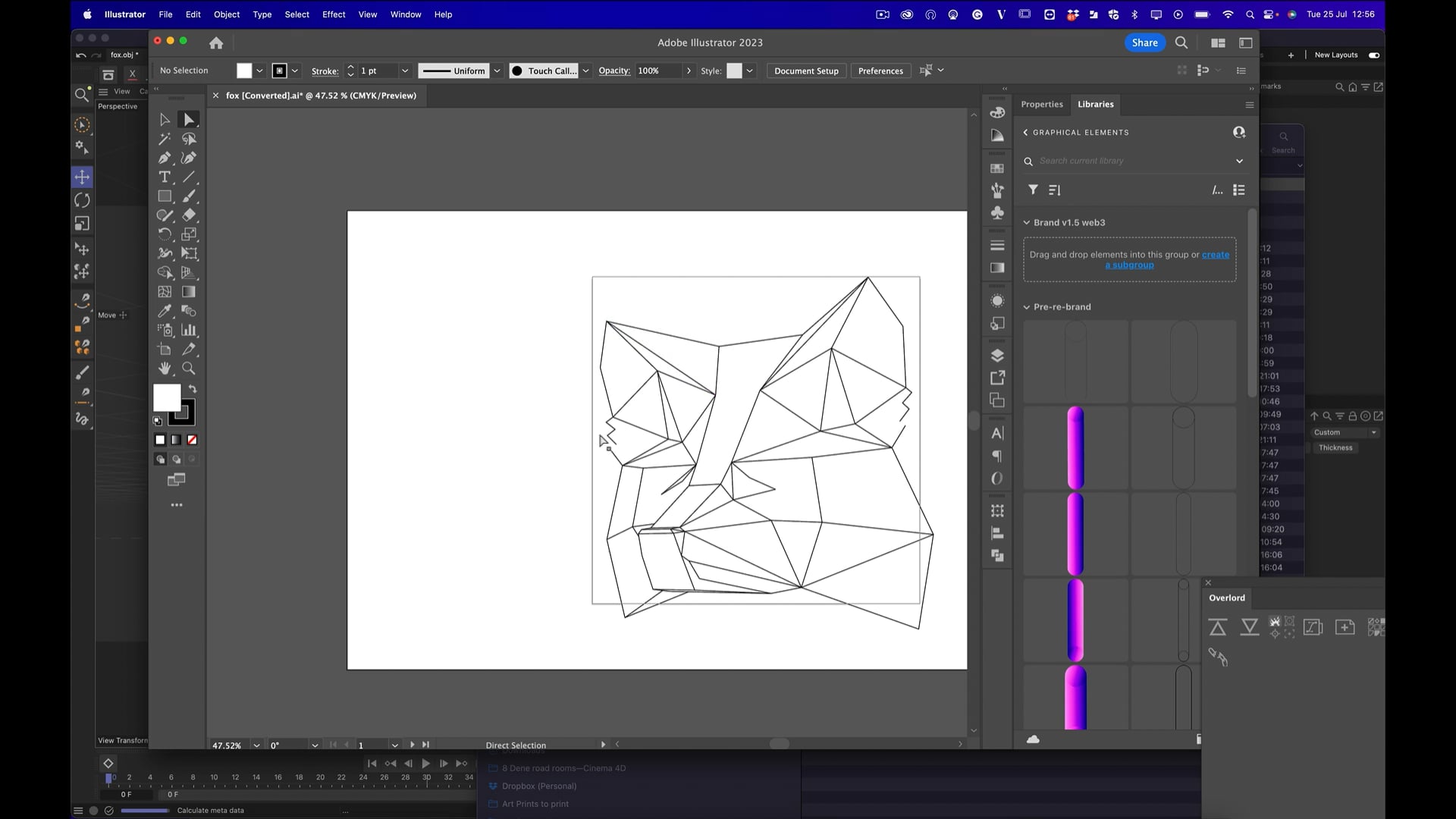This screenshot has width=1456, height=819.
Task: Select the Direct Selection tool
Action: click(x=189, y=120)
